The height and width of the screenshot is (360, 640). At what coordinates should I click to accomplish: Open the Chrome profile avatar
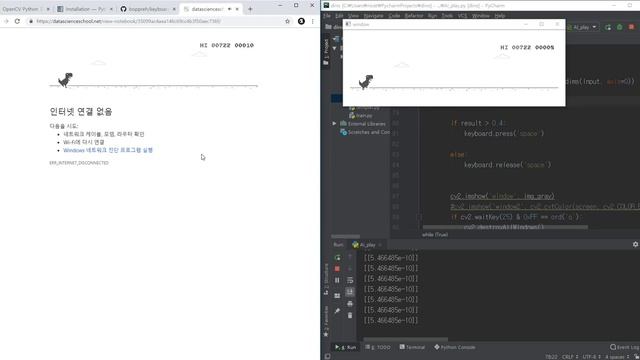[x=301, y=21]
